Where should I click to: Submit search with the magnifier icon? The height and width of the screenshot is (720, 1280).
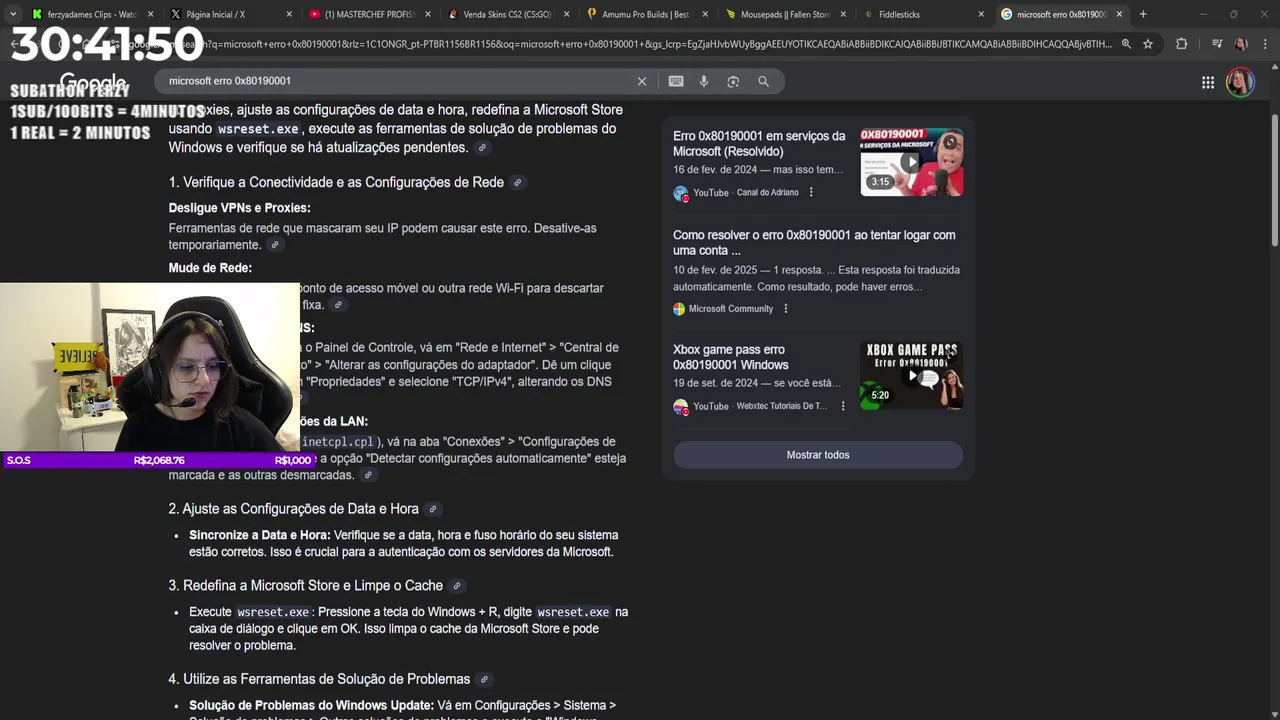pyautogui.click(x=763, y=81)
